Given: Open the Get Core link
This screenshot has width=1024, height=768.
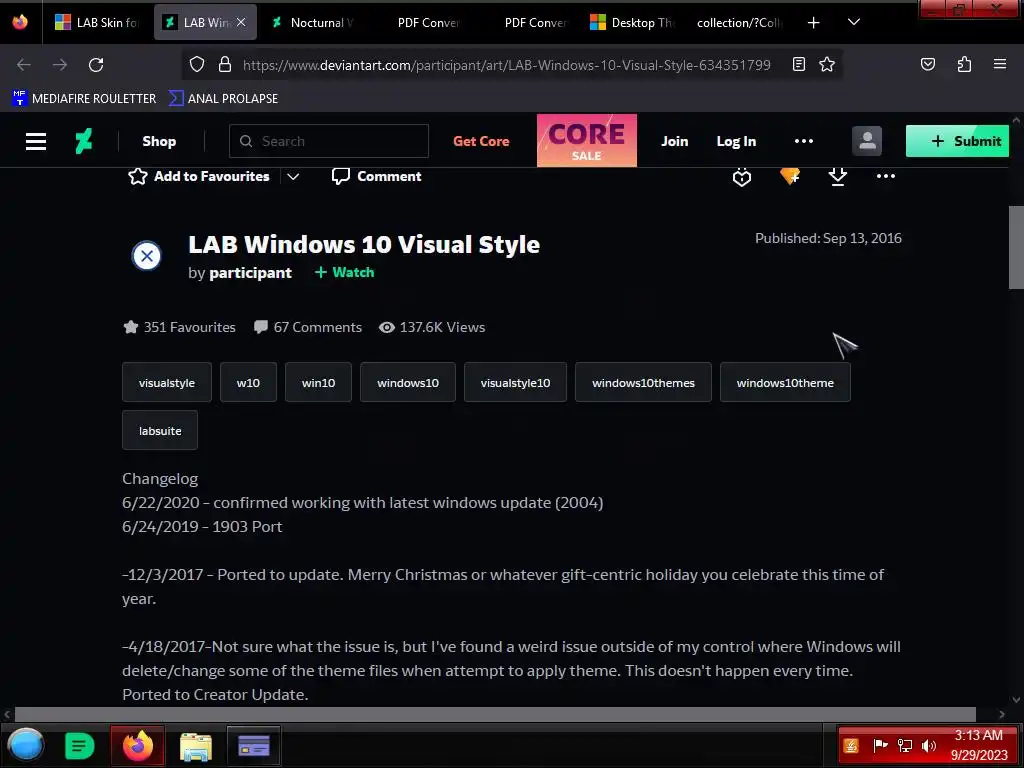Looking at the screenshot, I should click(x=481, y=141).
